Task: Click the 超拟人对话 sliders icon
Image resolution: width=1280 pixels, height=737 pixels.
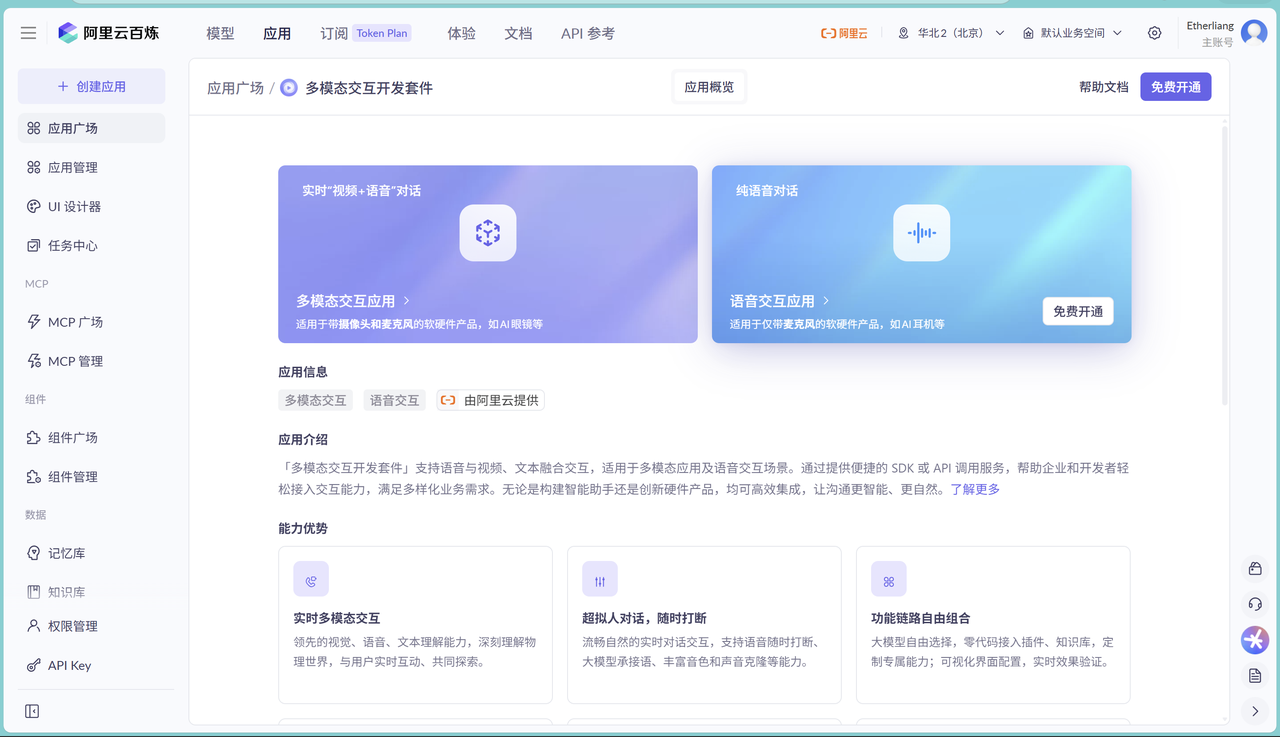Action: pyautogui.click(x=600, y=579)
